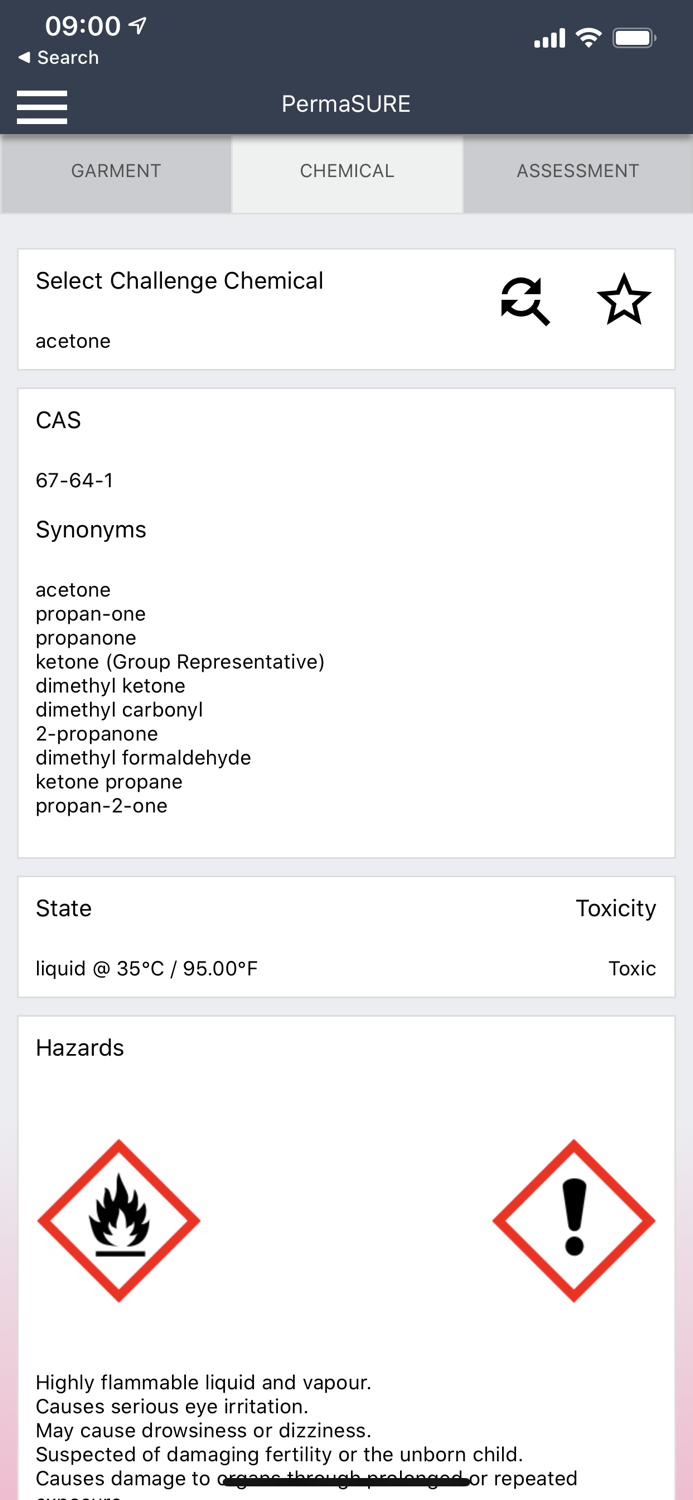
Task: Tap the Select Challenge Chemical field
Action: pos(180,281)
